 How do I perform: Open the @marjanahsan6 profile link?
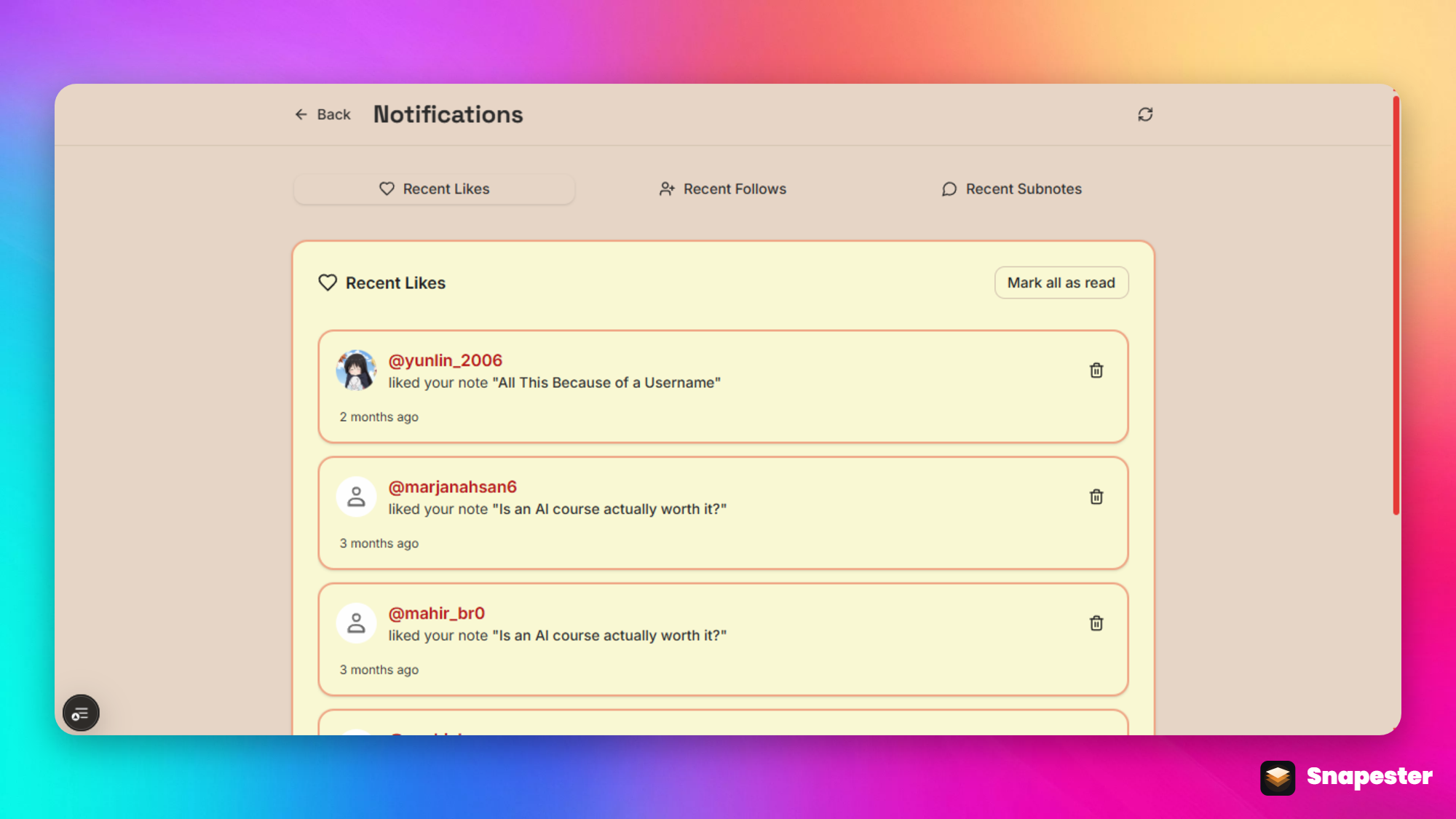[452, 487]
